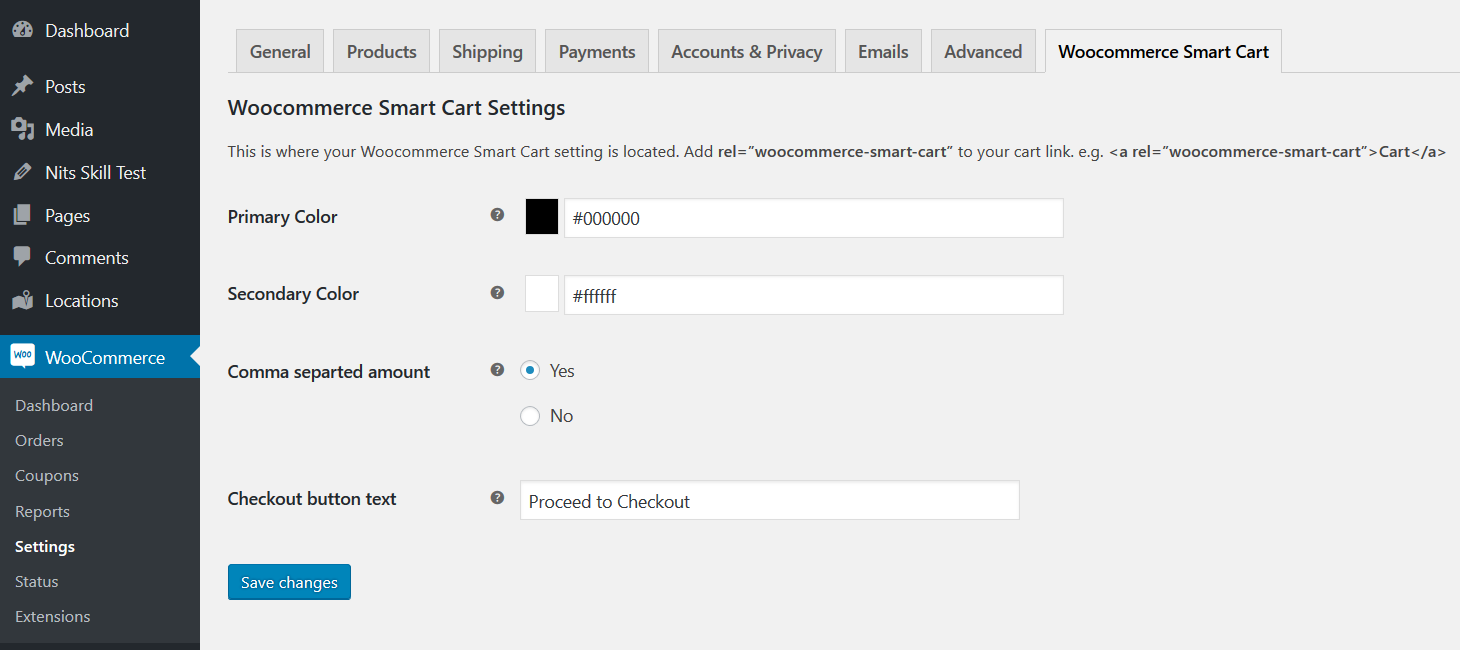The height and width of the screenshot is (650, 1460).
Task: Select Yes for comma separated amount
Action: (530, 371)
